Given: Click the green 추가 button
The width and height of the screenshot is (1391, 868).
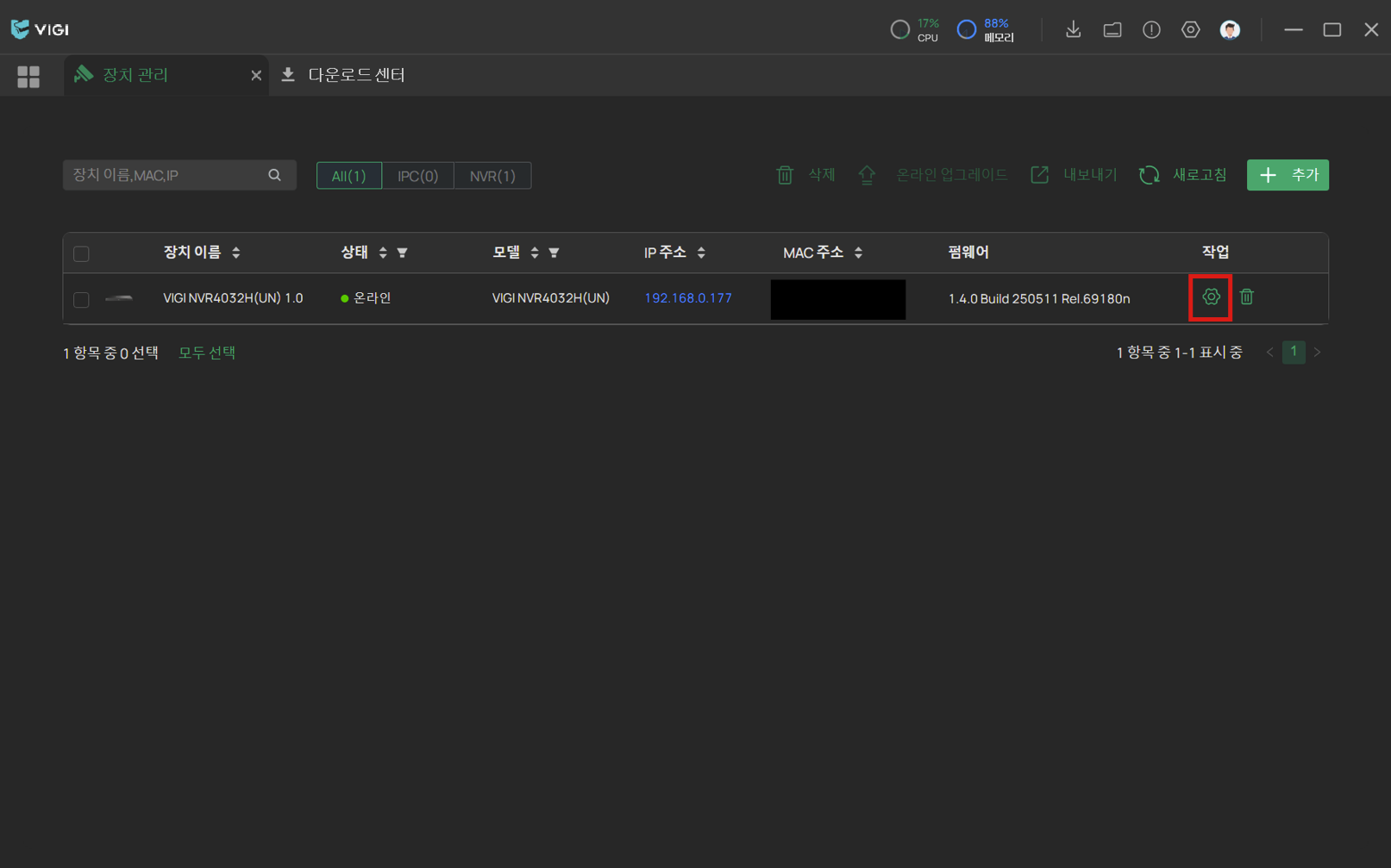Looking at the screenshot, I should click(x=1288, y=175).
